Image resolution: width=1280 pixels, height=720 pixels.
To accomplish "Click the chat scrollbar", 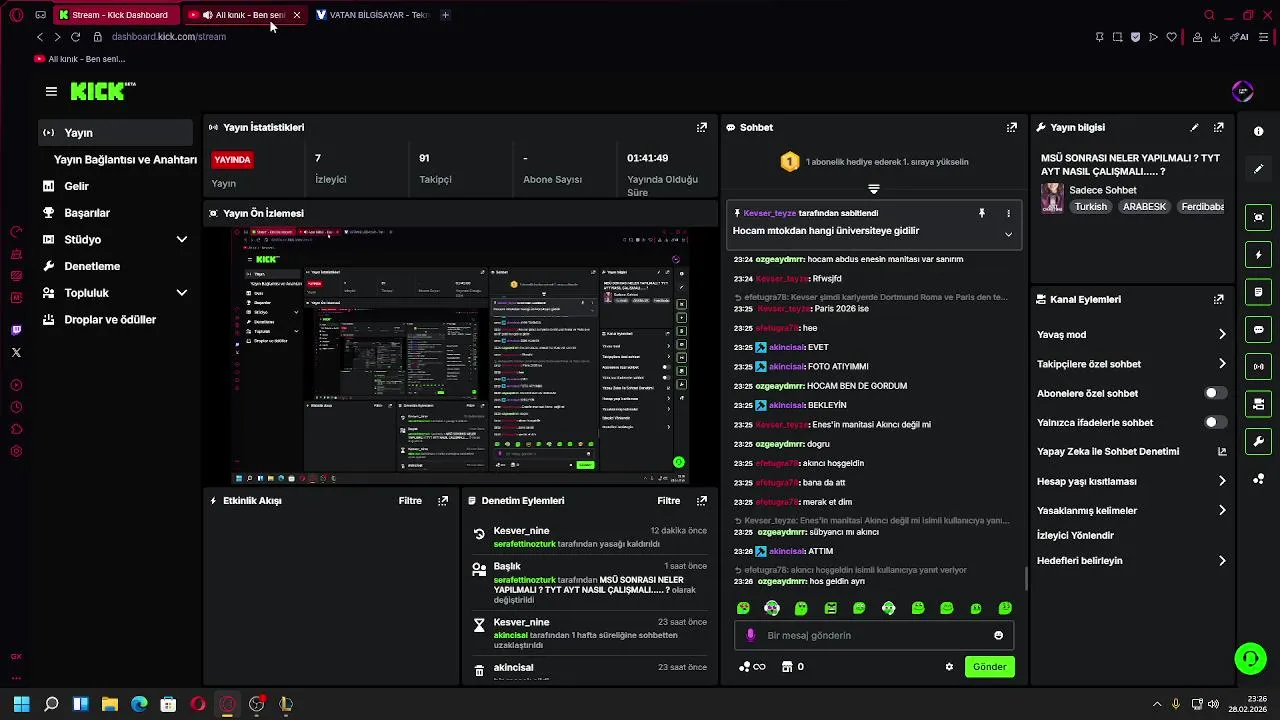I will click(1026, 578).
